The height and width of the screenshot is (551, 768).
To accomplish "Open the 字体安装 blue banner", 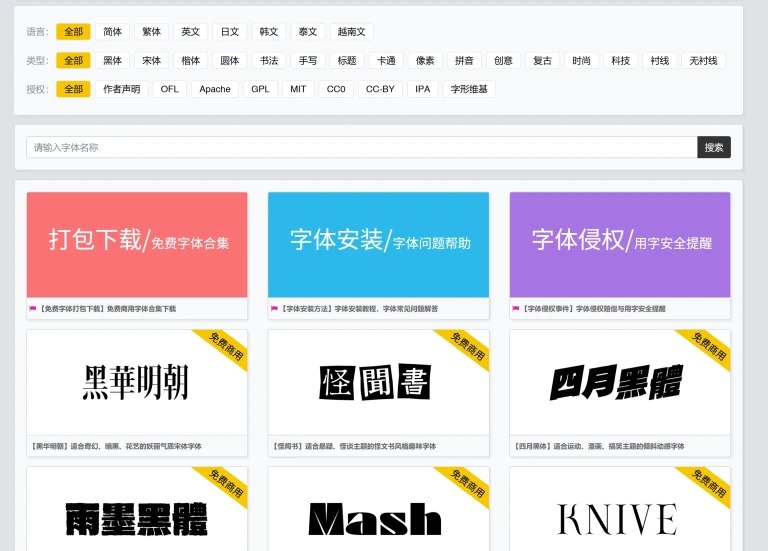I will pyautogui.click(x=378, y=245).
